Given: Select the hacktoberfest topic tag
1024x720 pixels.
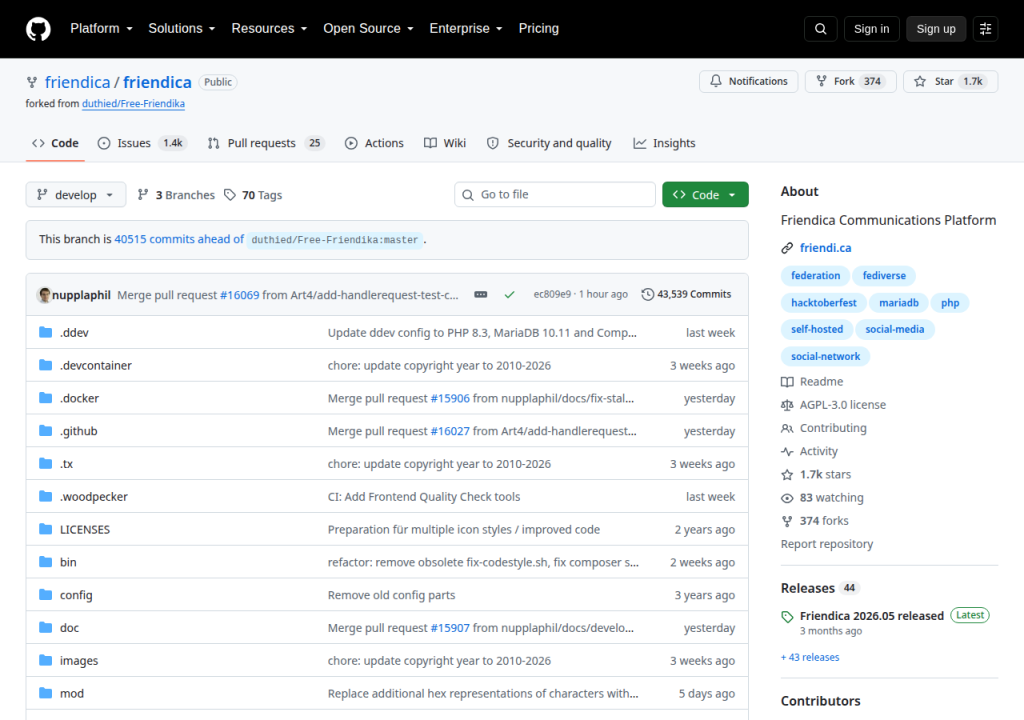Looking at the screenshot, I should point(824,303).
